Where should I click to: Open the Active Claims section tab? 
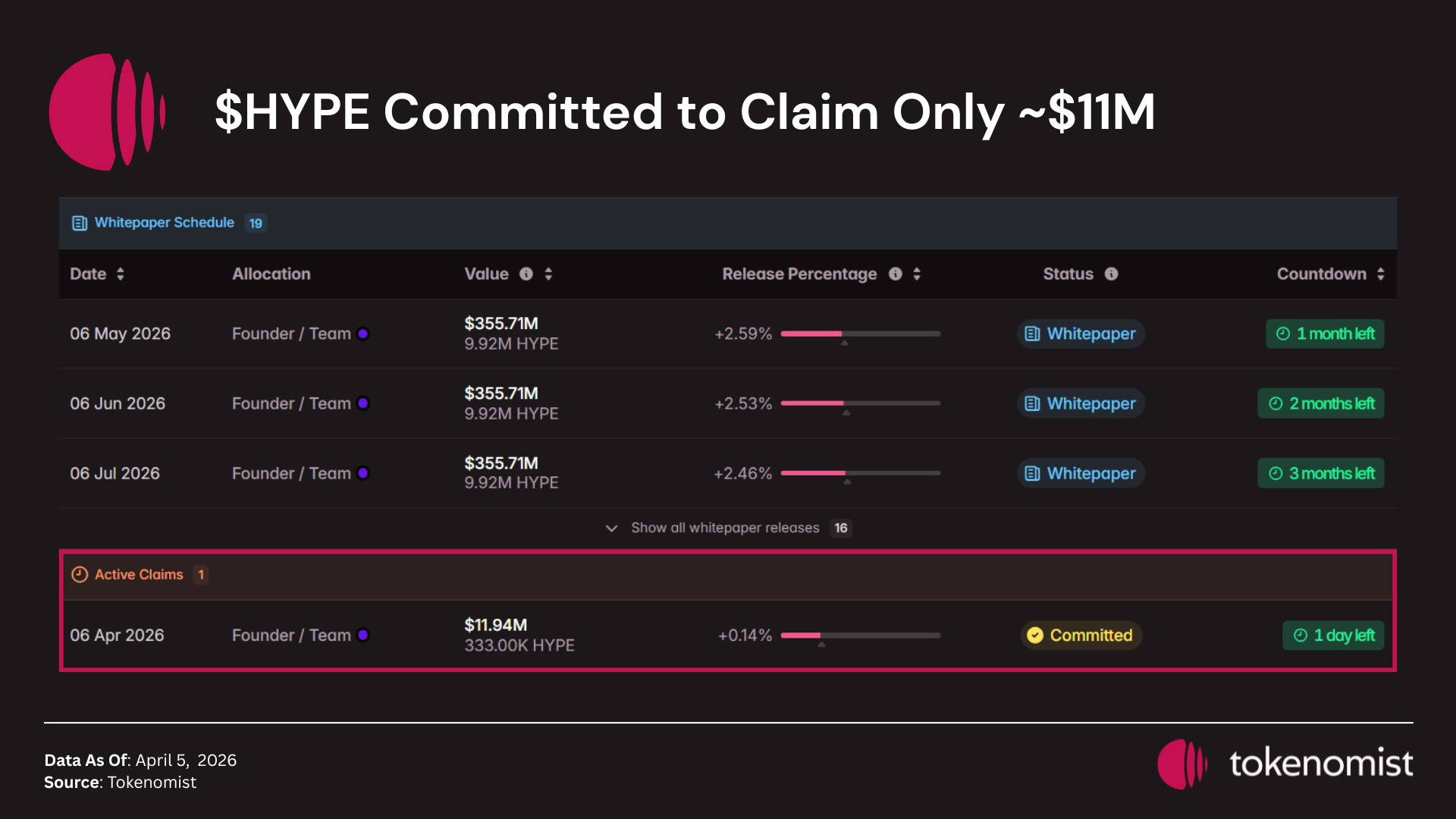coord(139,575)
